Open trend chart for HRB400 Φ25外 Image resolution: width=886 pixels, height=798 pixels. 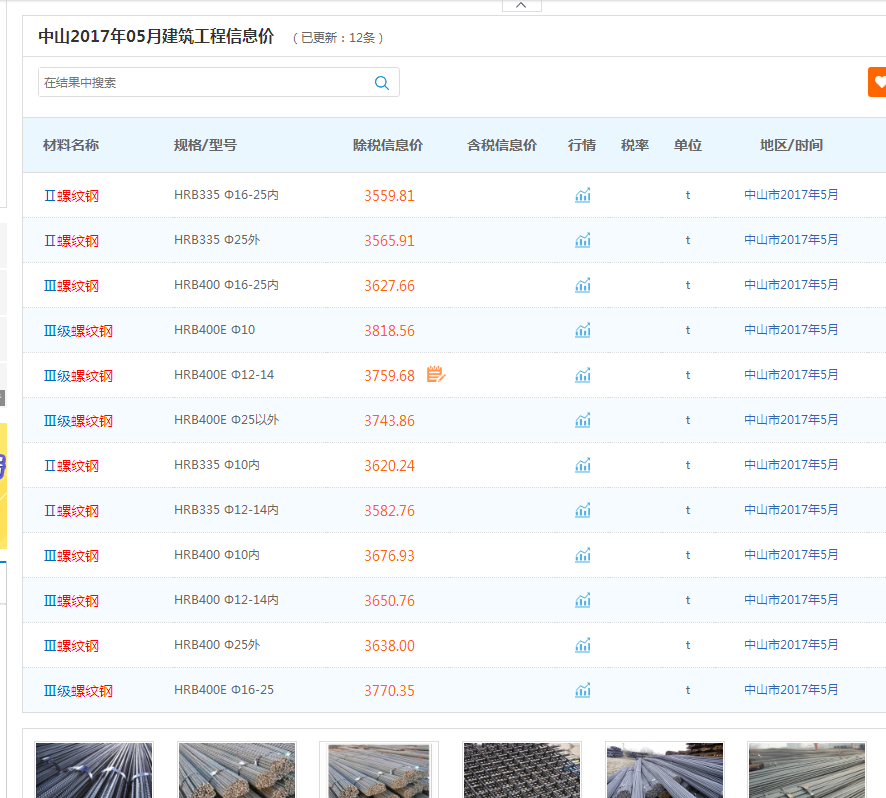tap(583, 645)
